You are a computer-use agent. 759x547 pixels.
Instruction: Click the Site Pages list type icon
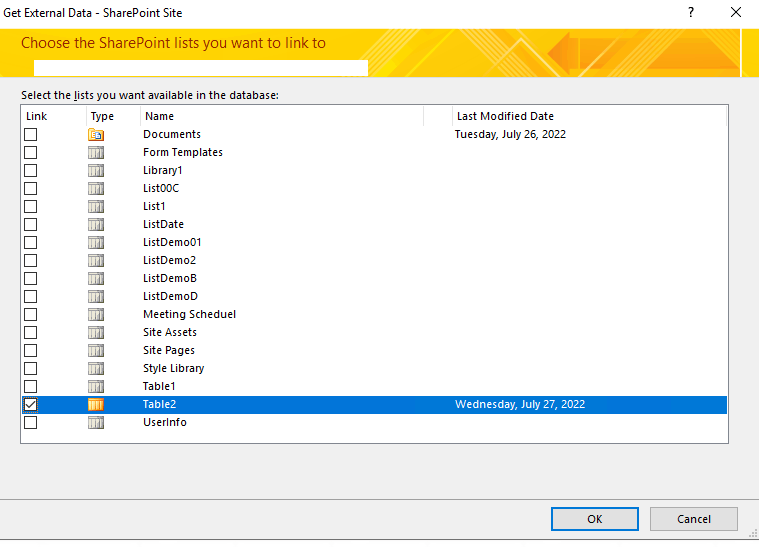click(96, 350)
